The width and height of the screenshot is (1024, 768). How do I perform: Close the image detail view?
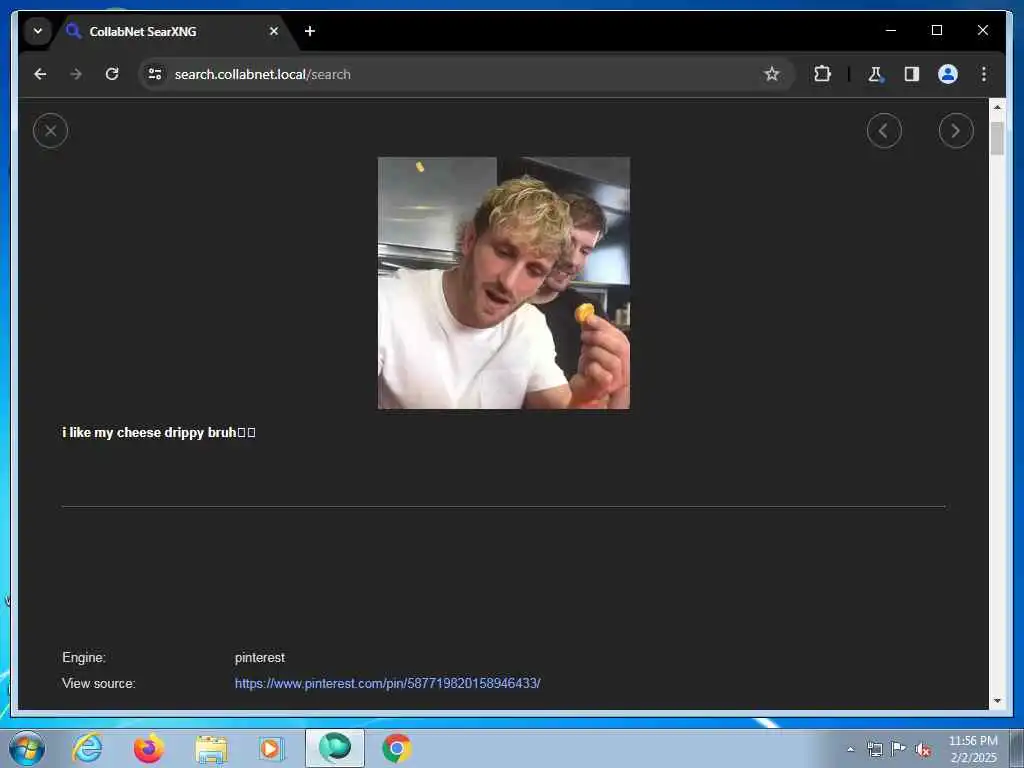tap(50, 131)
